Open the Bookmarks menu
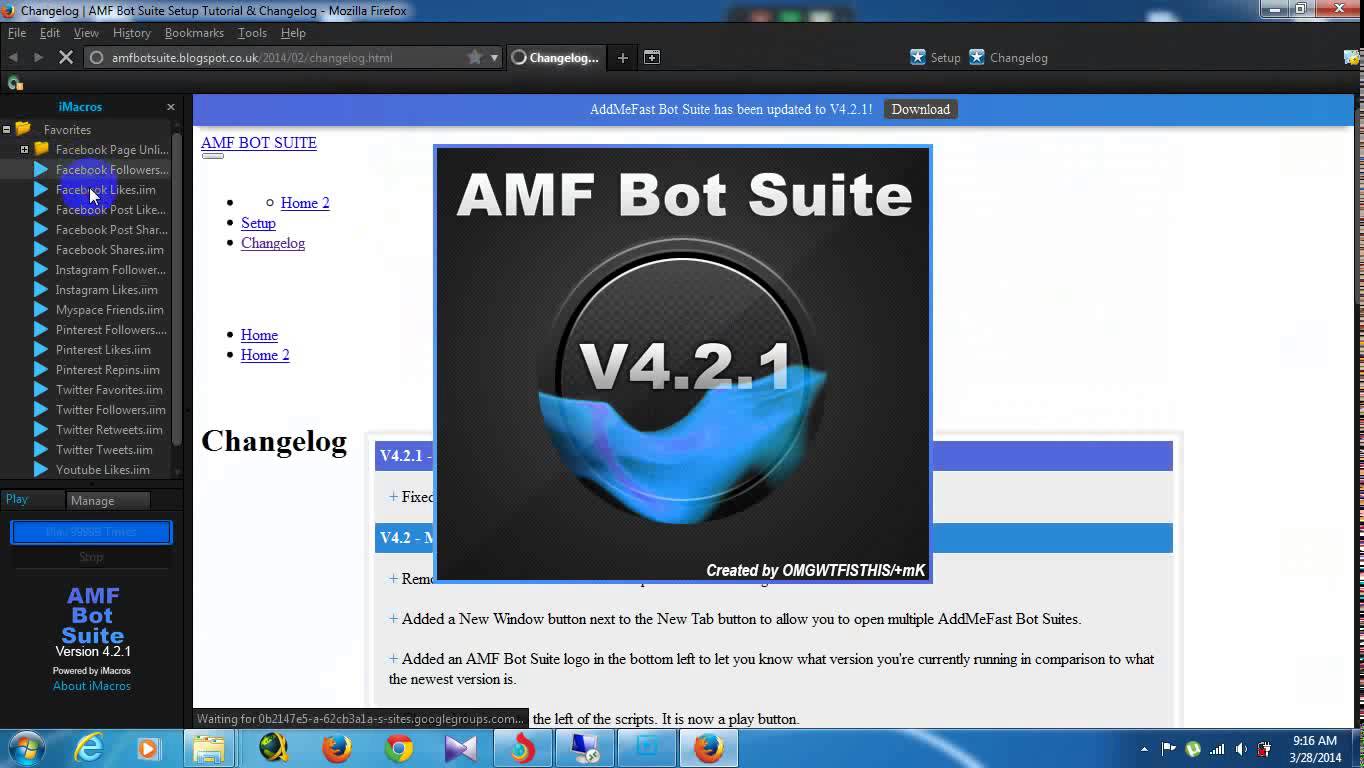The width and height of the screenshot is (1364, 768). click(x=194, y=33)
